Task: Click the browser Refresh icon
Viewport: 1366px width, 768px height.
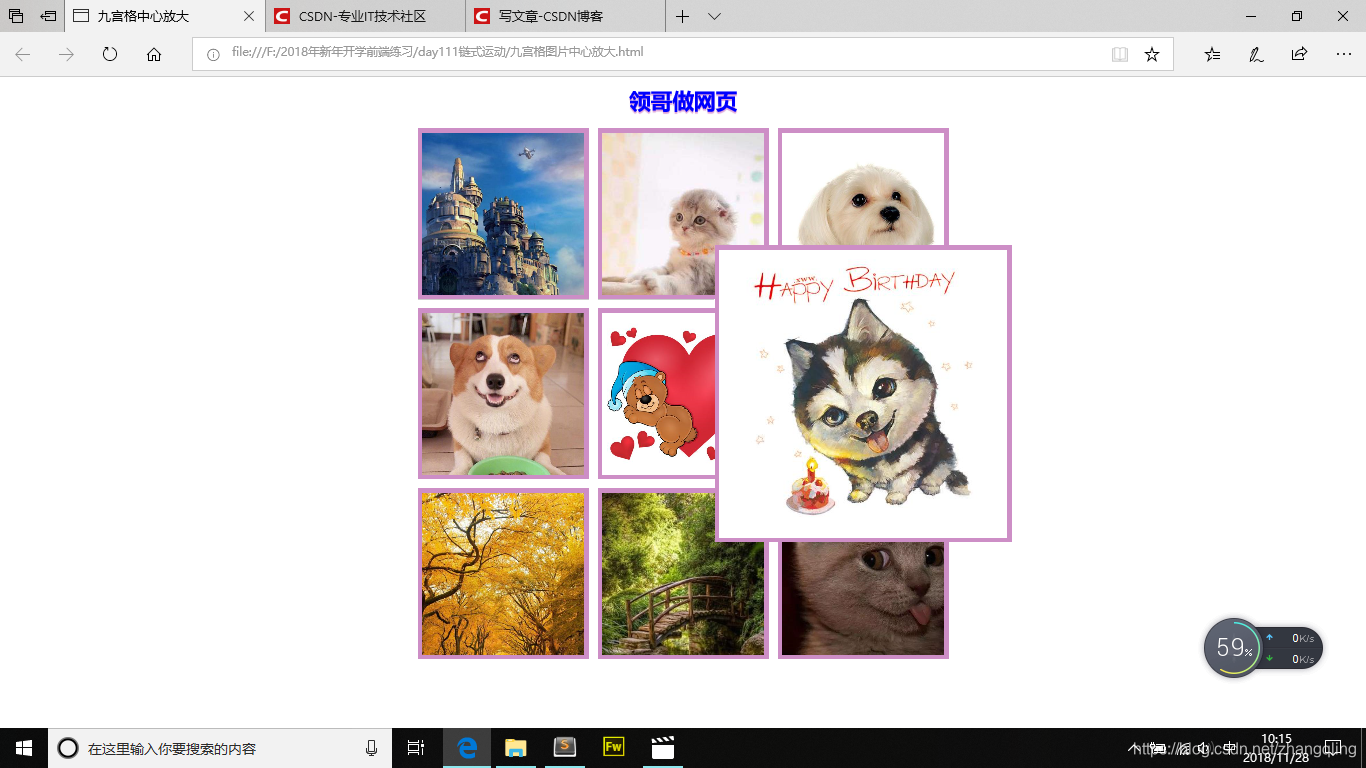Action: click(110, 54)
